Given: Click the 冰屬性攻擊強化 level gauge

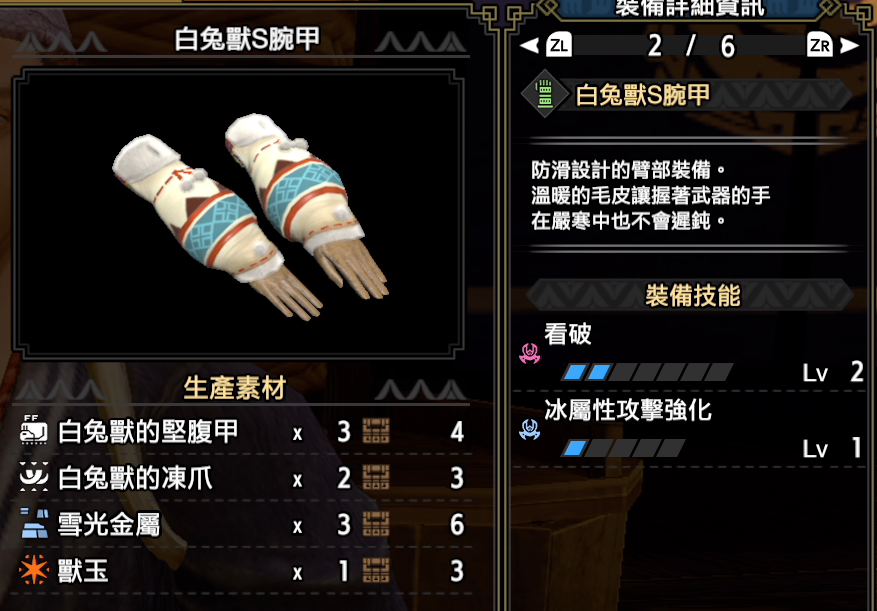Looking at the screenshot, I should coord(623,448).
